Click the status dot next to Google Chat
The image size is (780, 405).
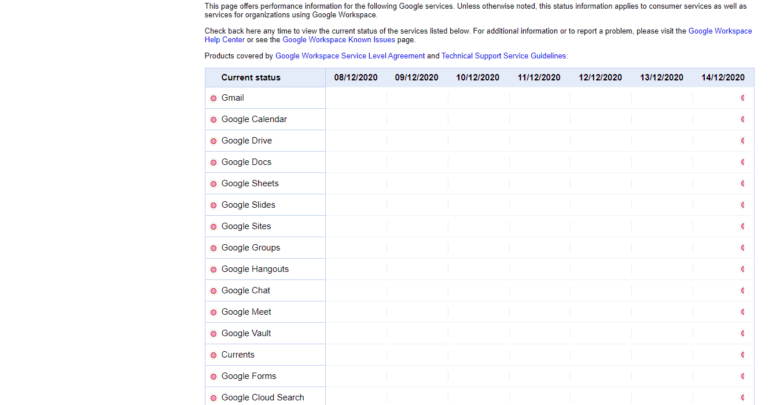(213, 291)
